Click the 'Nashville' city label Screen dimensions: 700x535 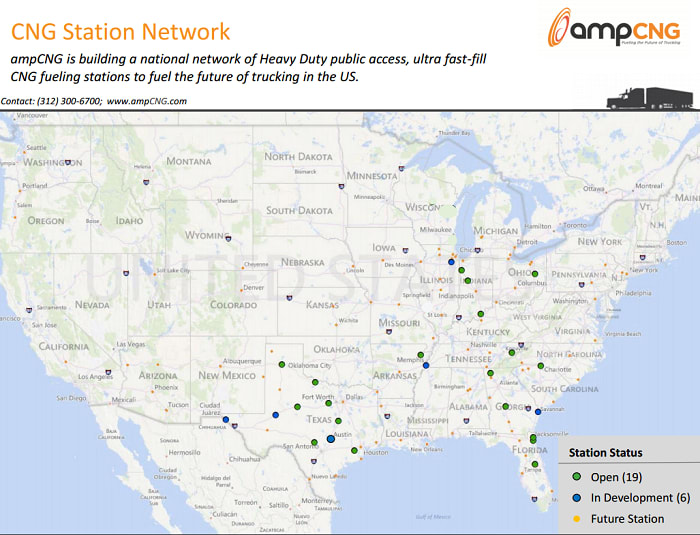coord(483,345)
